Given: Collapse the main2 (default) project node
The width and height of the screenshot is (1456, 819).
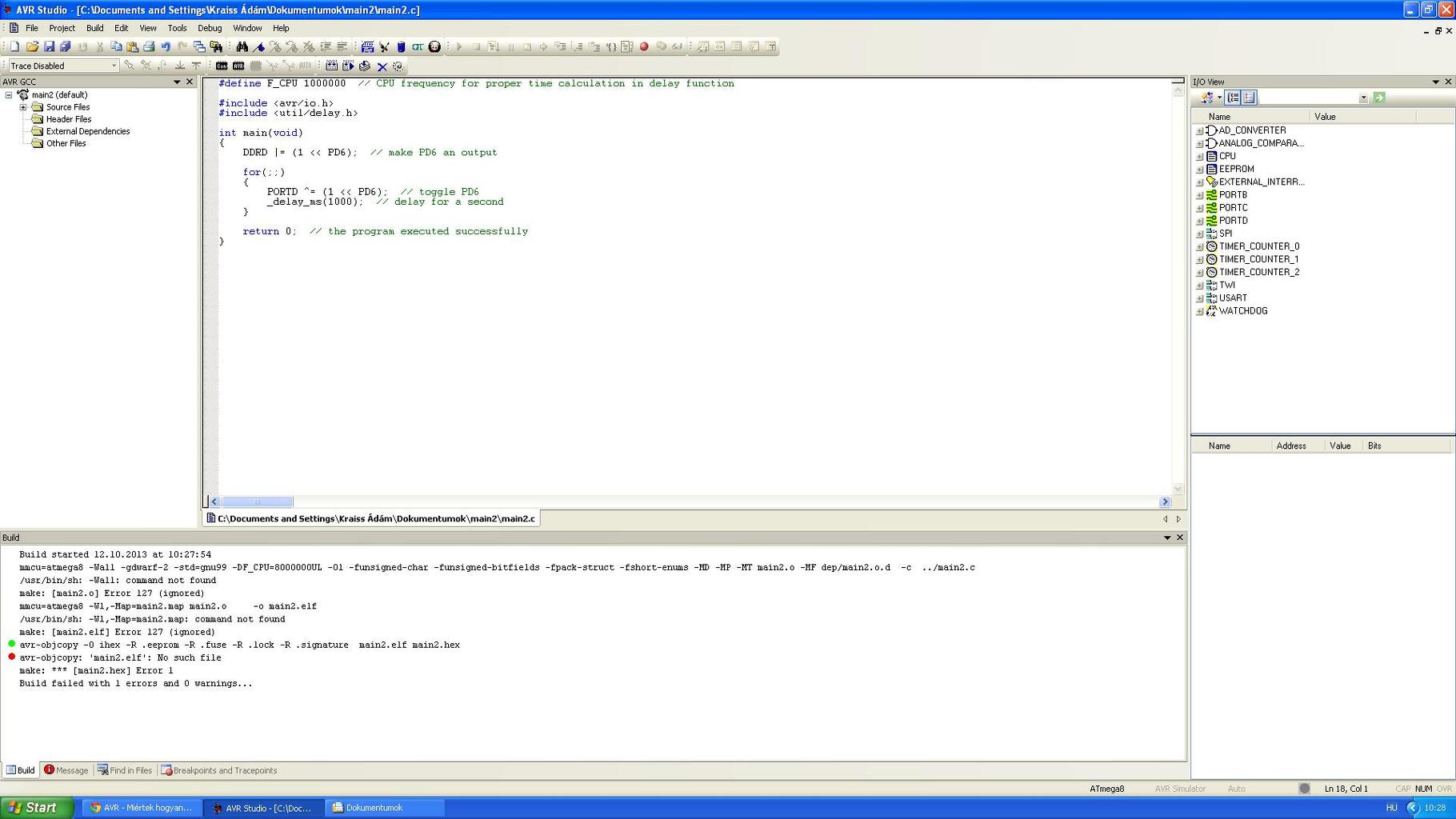Looking at the screenshot, I should click(9, 95).
